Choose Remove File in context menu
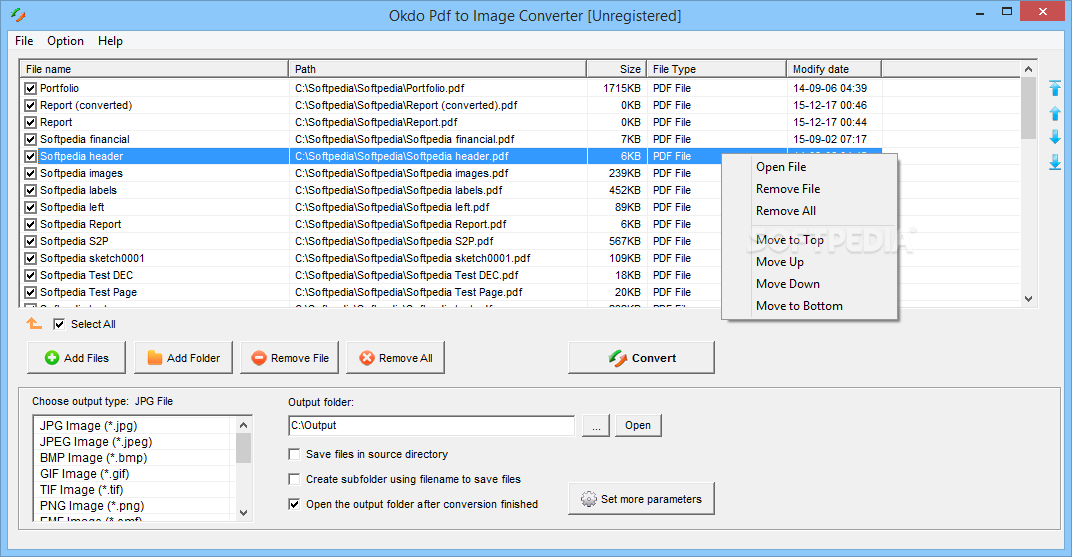Viewport: 1072px width, 557px height. point(809,189)
